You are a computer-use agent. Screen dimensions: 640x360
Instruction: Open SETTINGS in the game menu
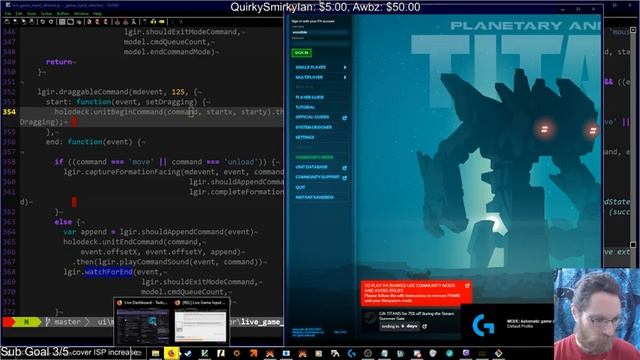coord(305,137)
